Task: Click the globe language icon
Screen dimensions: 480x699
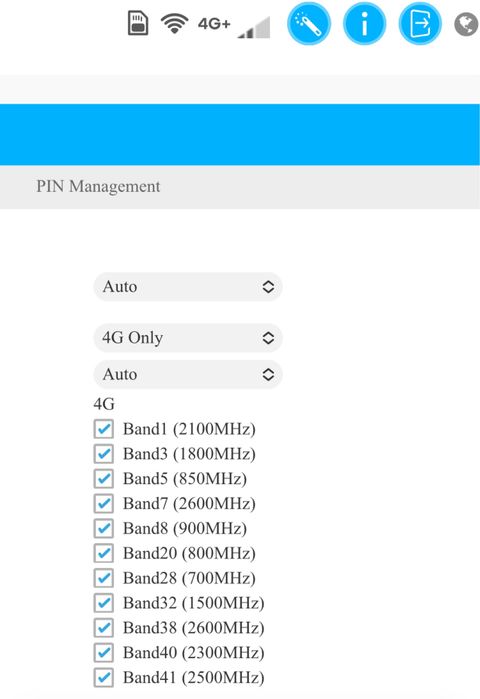Action: [466, 24]
